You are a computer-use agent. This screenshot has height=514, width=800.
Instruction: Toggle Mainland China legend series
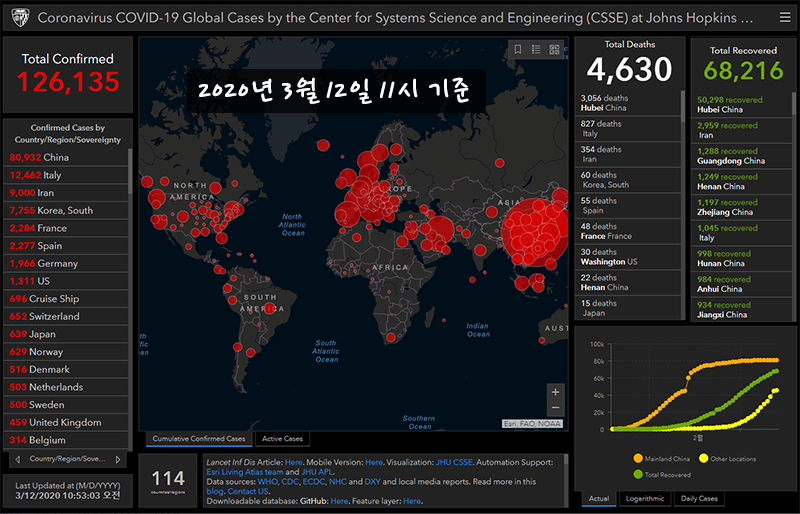pyautogui.click(x=661, y=458)
